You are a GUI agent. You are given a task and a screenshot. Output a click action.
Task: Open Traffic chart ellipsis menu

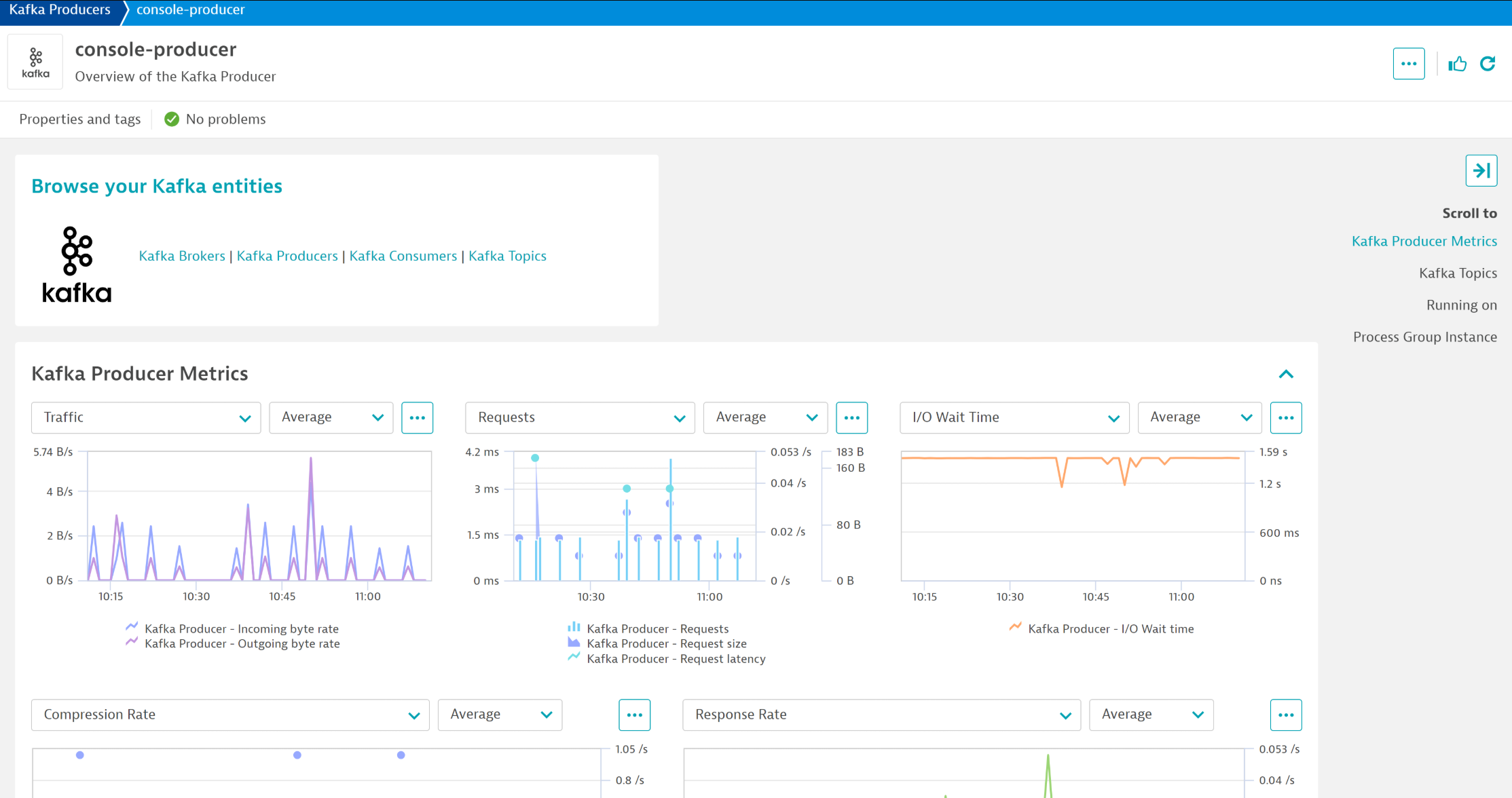pyautogui.click(x=417, y=418)
